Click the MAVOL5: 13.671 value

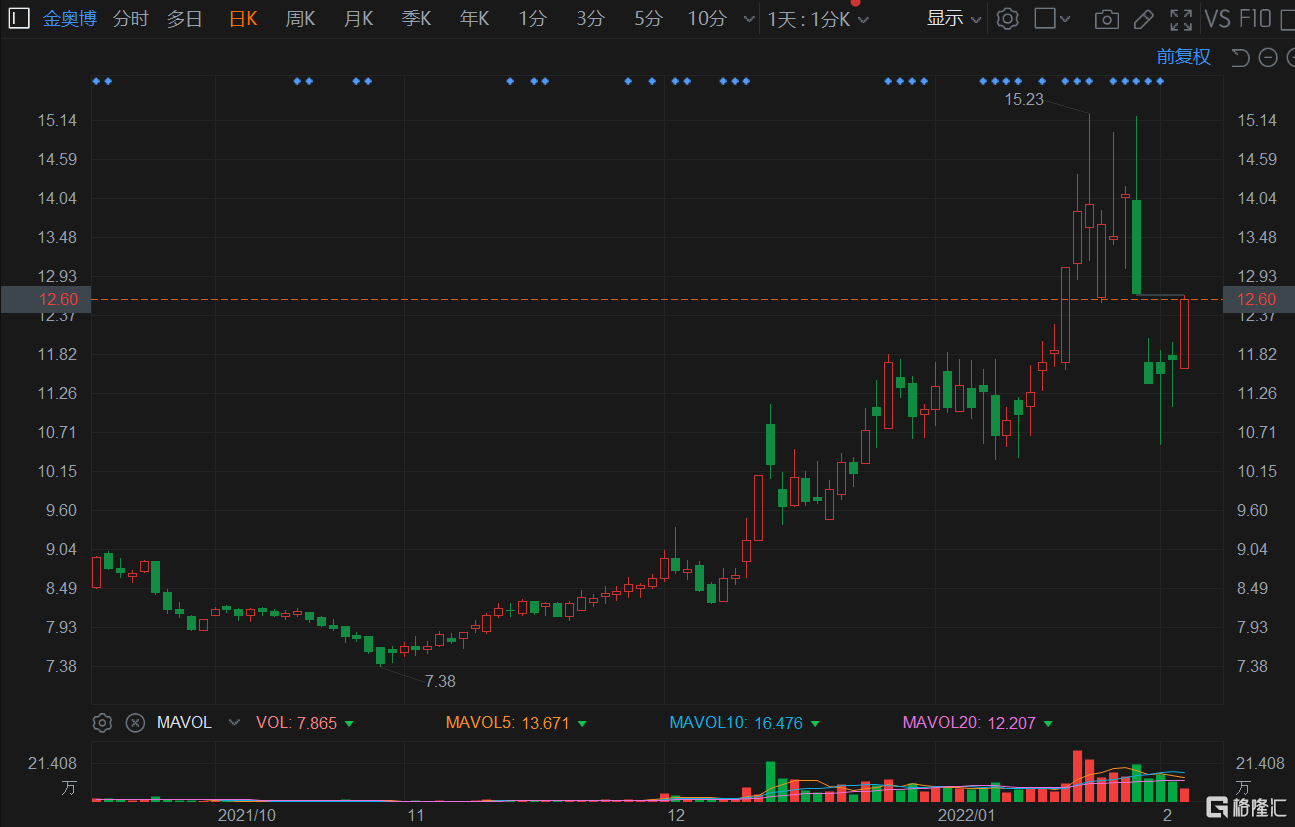coord(507,722)
